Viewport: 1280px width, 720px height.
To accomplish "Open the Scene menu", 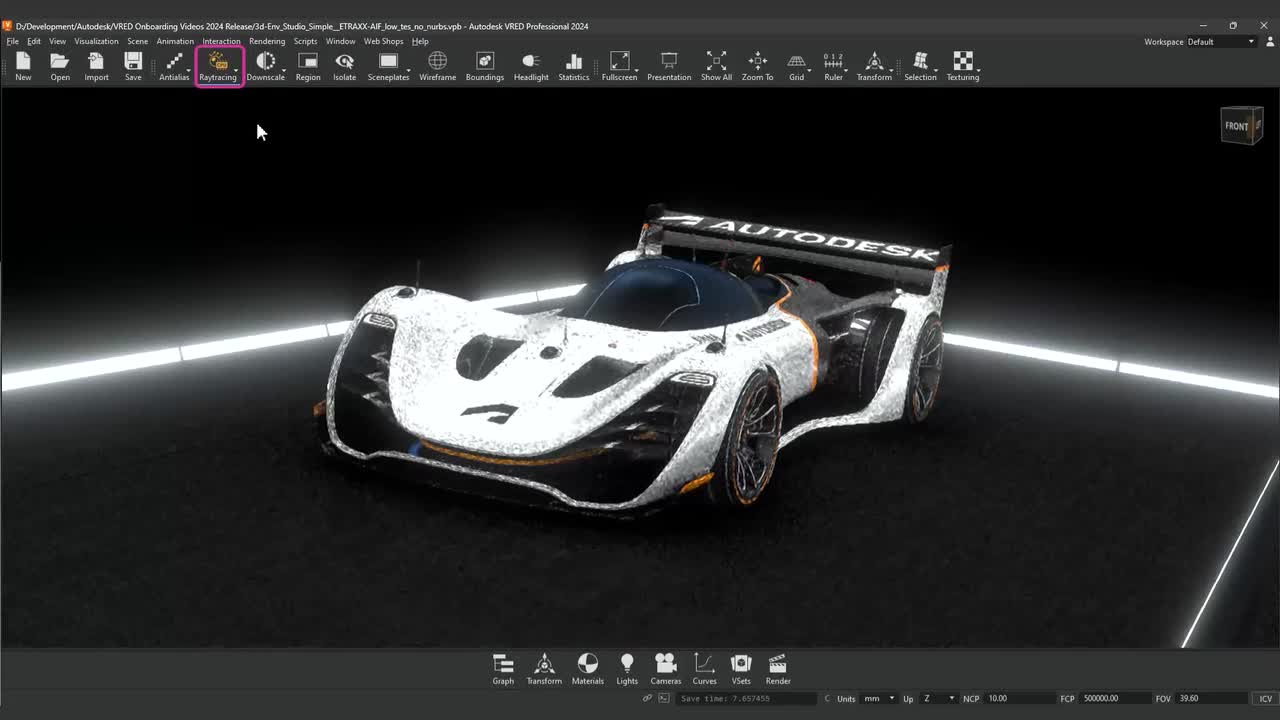I will click(x=137, y=42).
